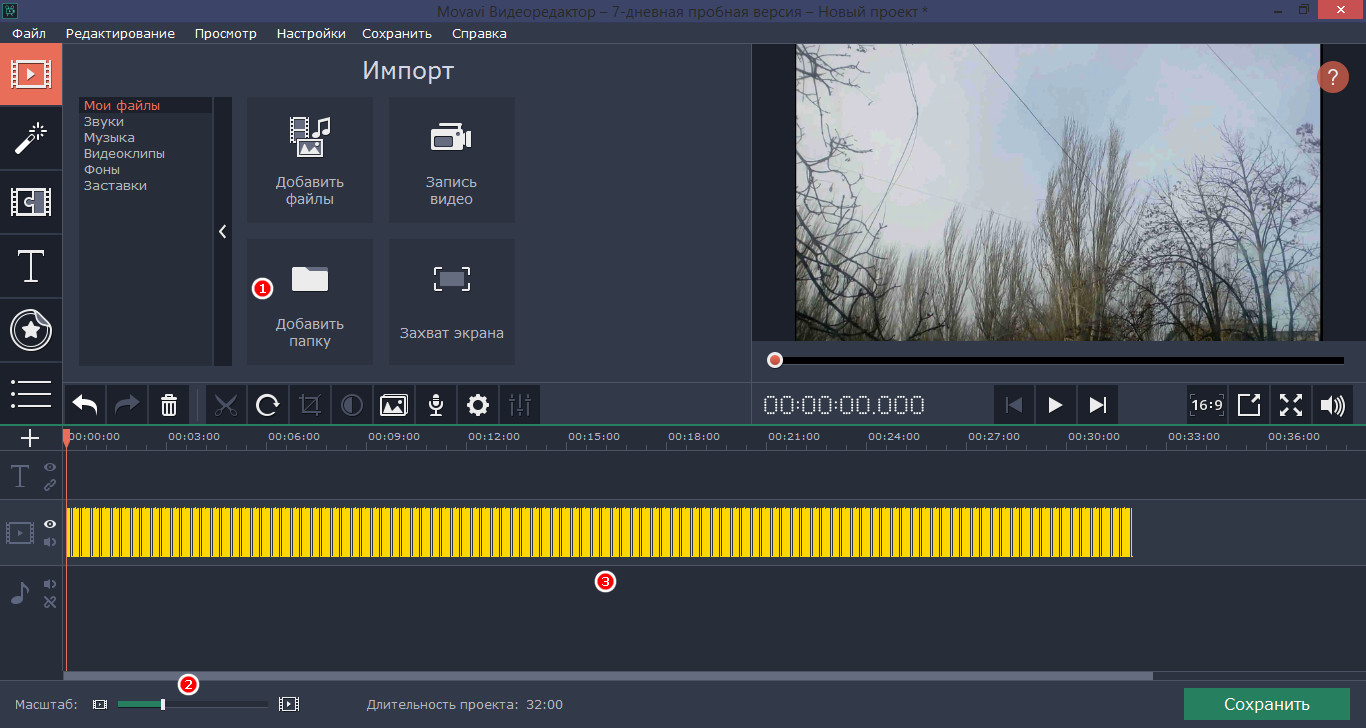The height and width of the screenshot is (728, 1366).
Task: Select Звуки category
Action: pyautogui.click(x=146, y=121)
